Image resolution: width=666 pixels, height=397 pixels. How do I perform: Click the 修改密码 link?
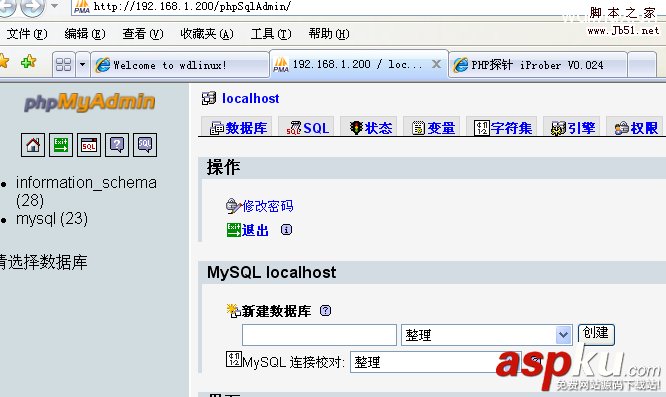[x=268, y=206]
